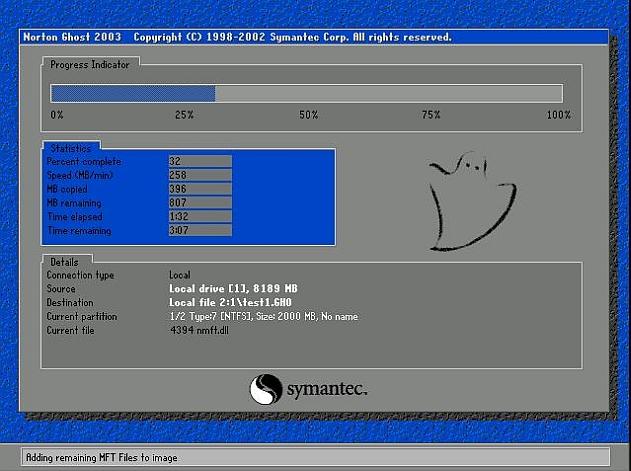
Task: Click the Percent complete value 32
Action: [x=200, y=161]
